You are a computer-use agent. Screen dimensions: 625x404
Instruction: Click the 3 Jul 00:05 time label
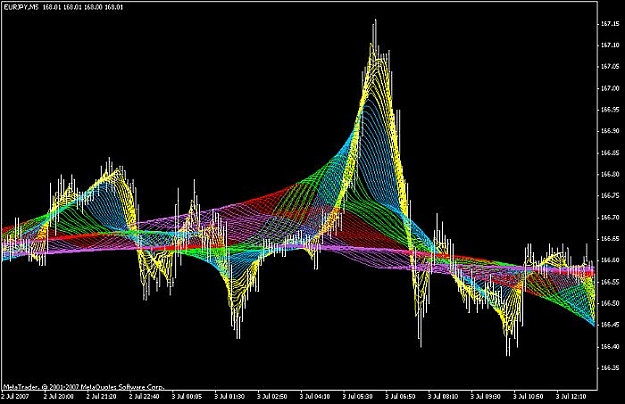(x=187, y=397)
